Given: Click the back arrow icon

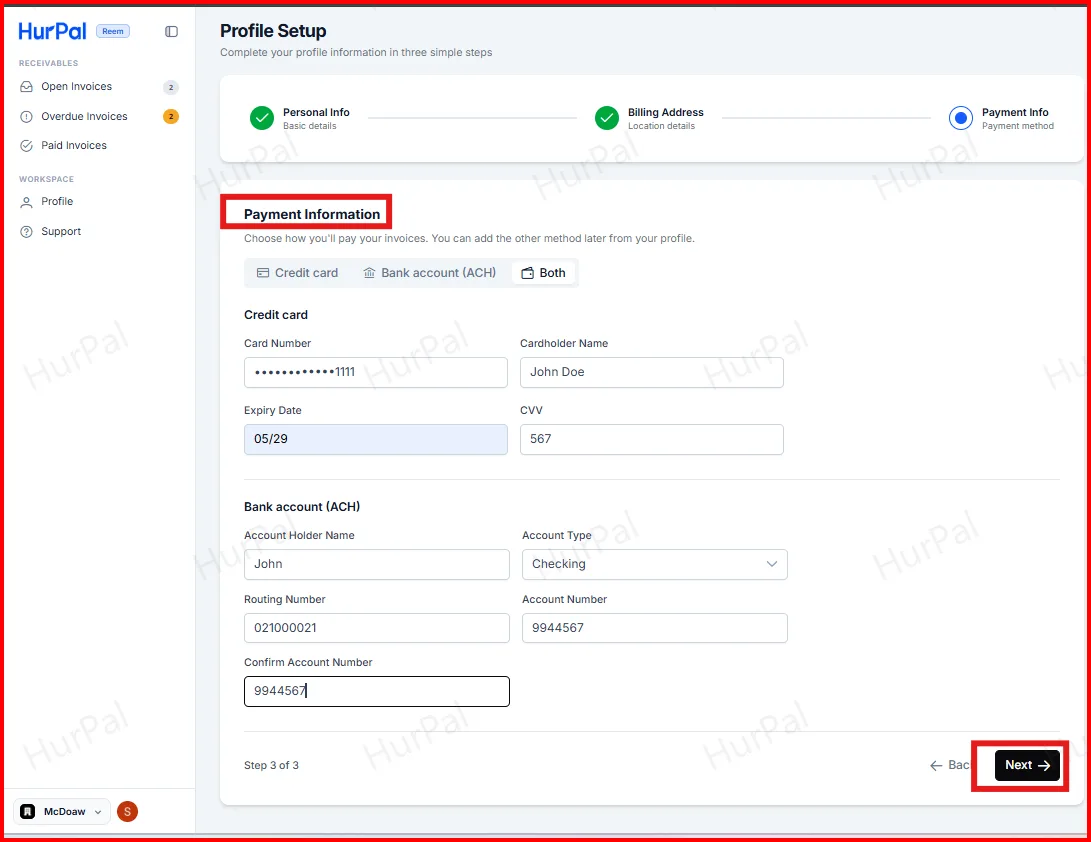Looking at the screenshot, I should pos(936,765).
